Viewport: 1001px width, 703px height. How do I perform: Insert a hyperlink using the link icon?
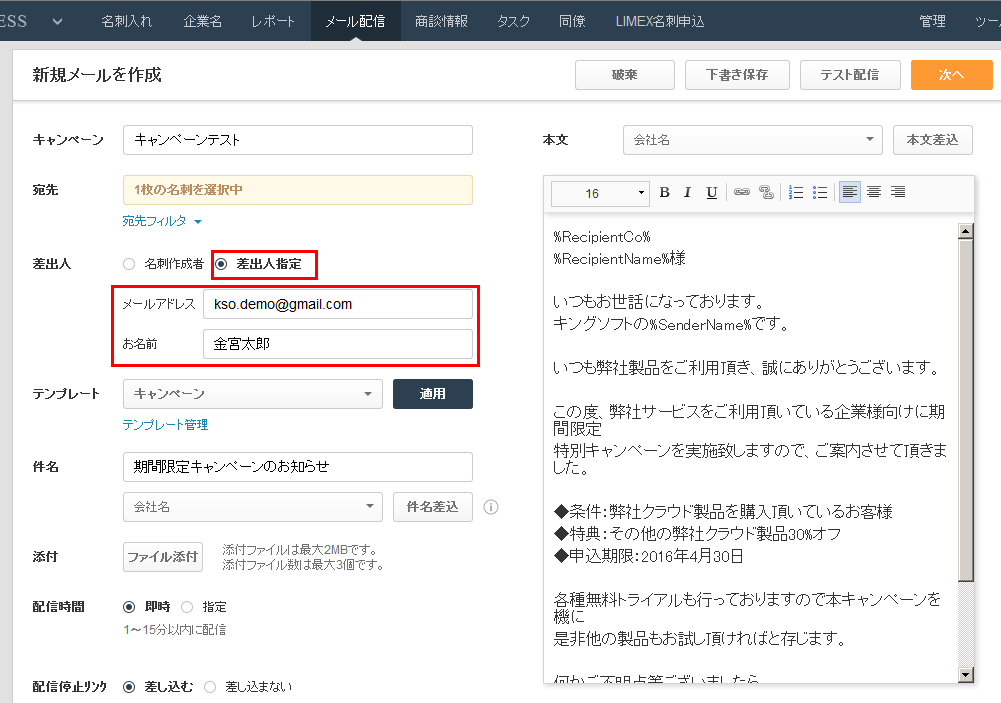[742, 193]
